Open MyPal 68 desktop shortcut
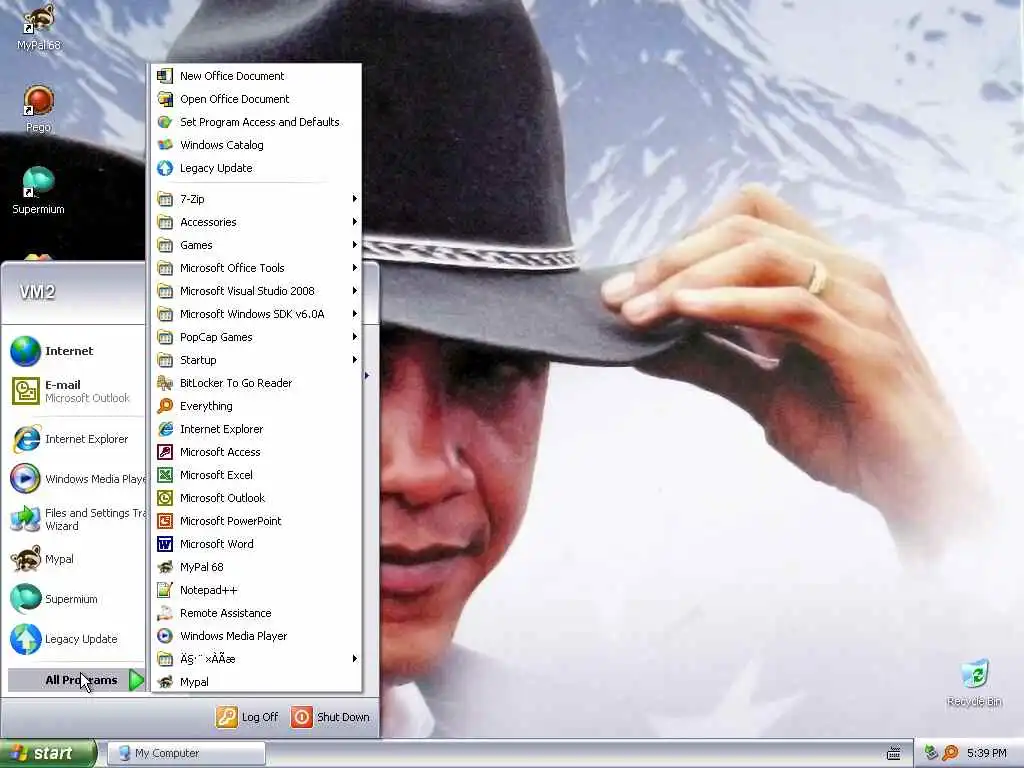1024x768 pixels. click(38, 26)
